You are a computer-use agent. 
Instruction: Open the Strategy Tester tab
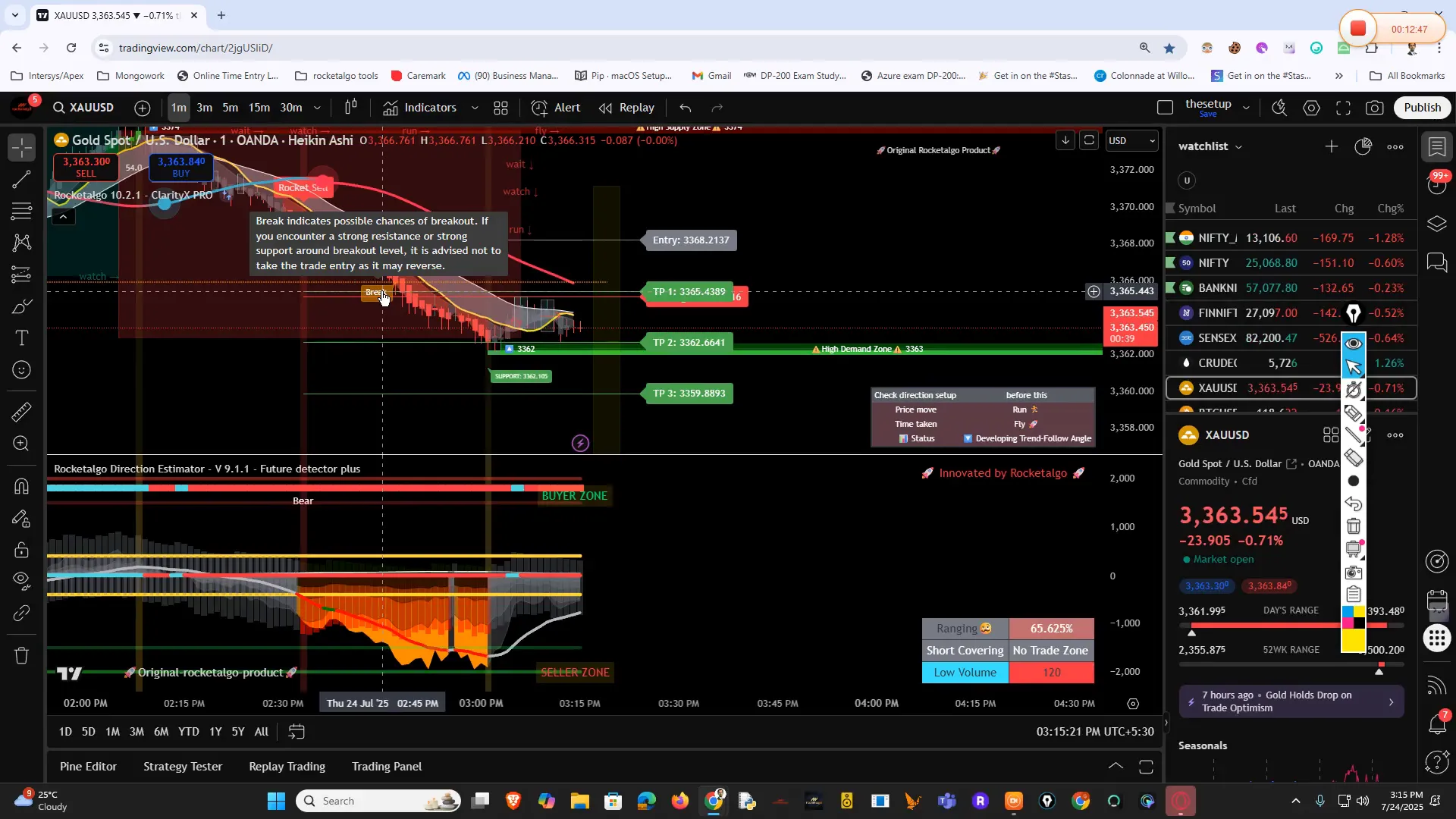pos(183,767)
